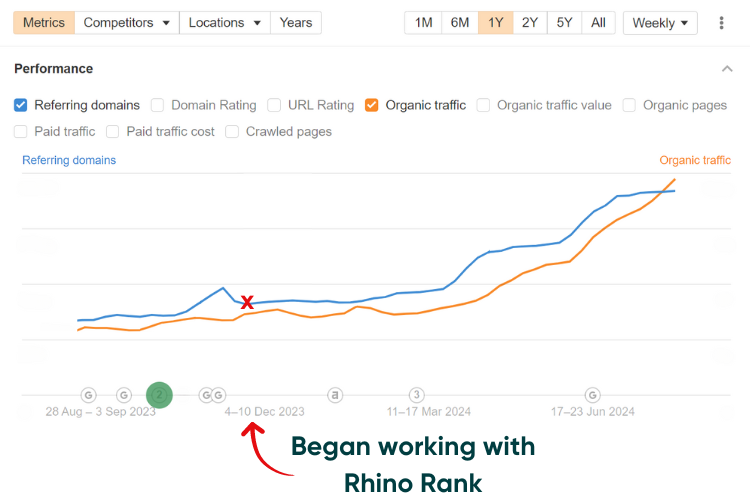This screenshot has height=500, width=750.
Task: Set time range to 5Y
Action: point(564,23)
